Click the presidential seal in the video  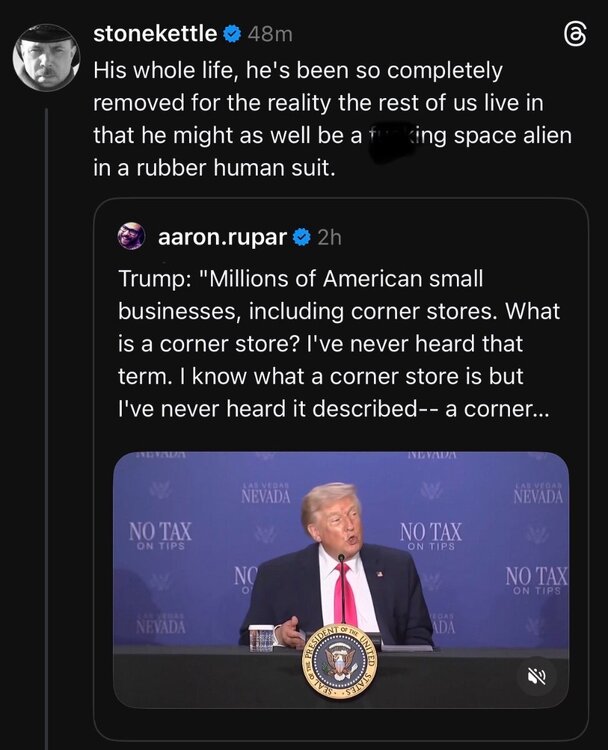341,661
